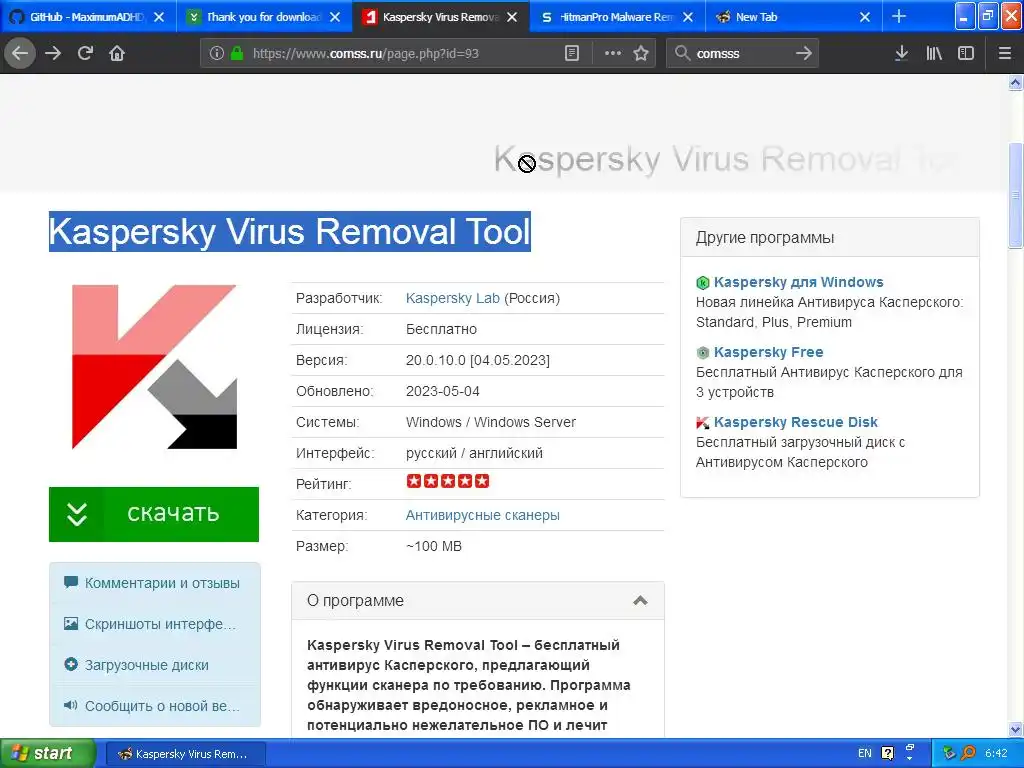
Task: Open Kaspersky Free link
Action: click(x=768, y=352)
